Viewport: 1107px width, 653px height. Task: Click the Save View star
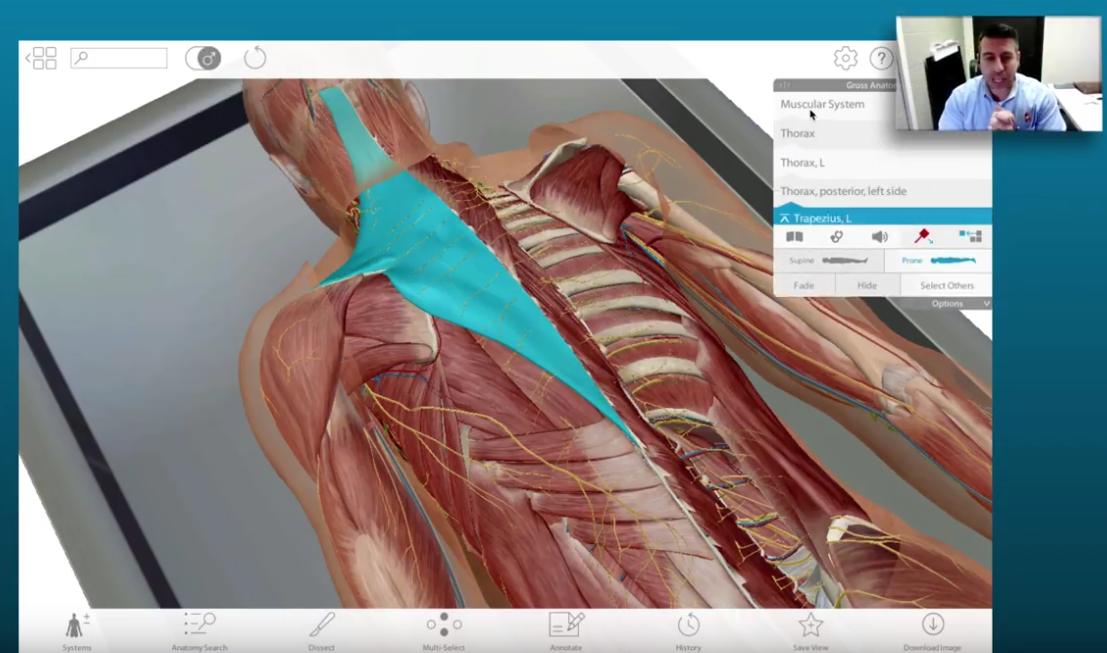[x=810, y=630]
